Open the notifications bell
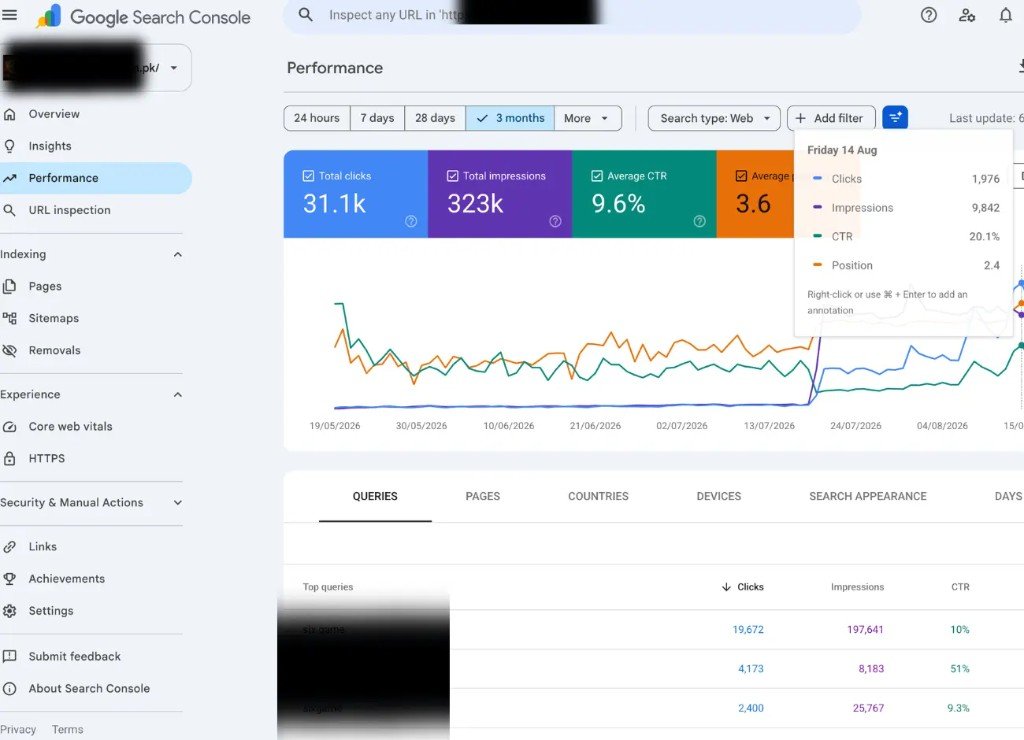The width and height of the screenshot is (1024, 740). [1006, 15]
